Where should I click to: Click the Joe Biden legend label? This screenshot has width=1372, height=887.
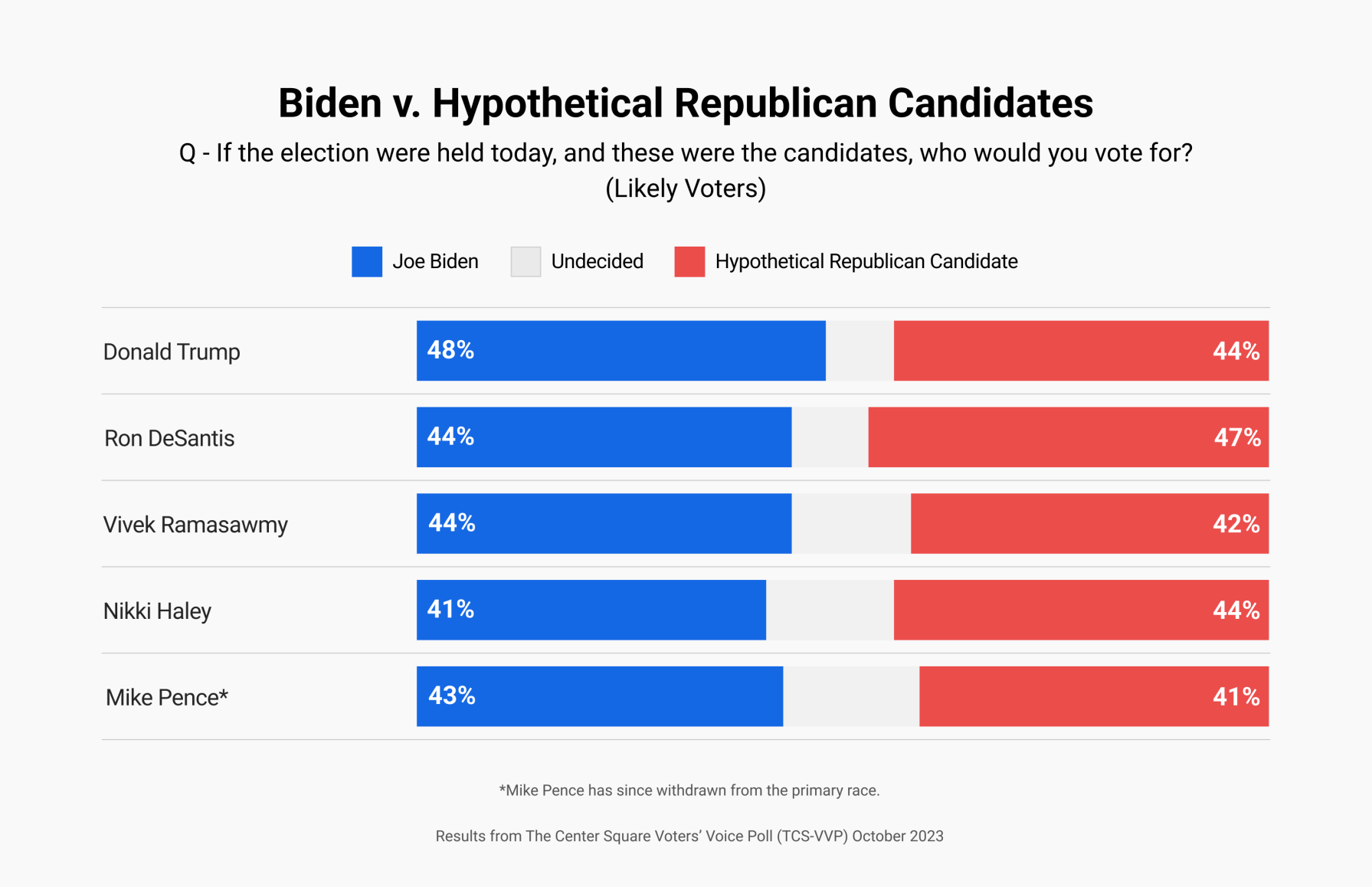point(435,262)
